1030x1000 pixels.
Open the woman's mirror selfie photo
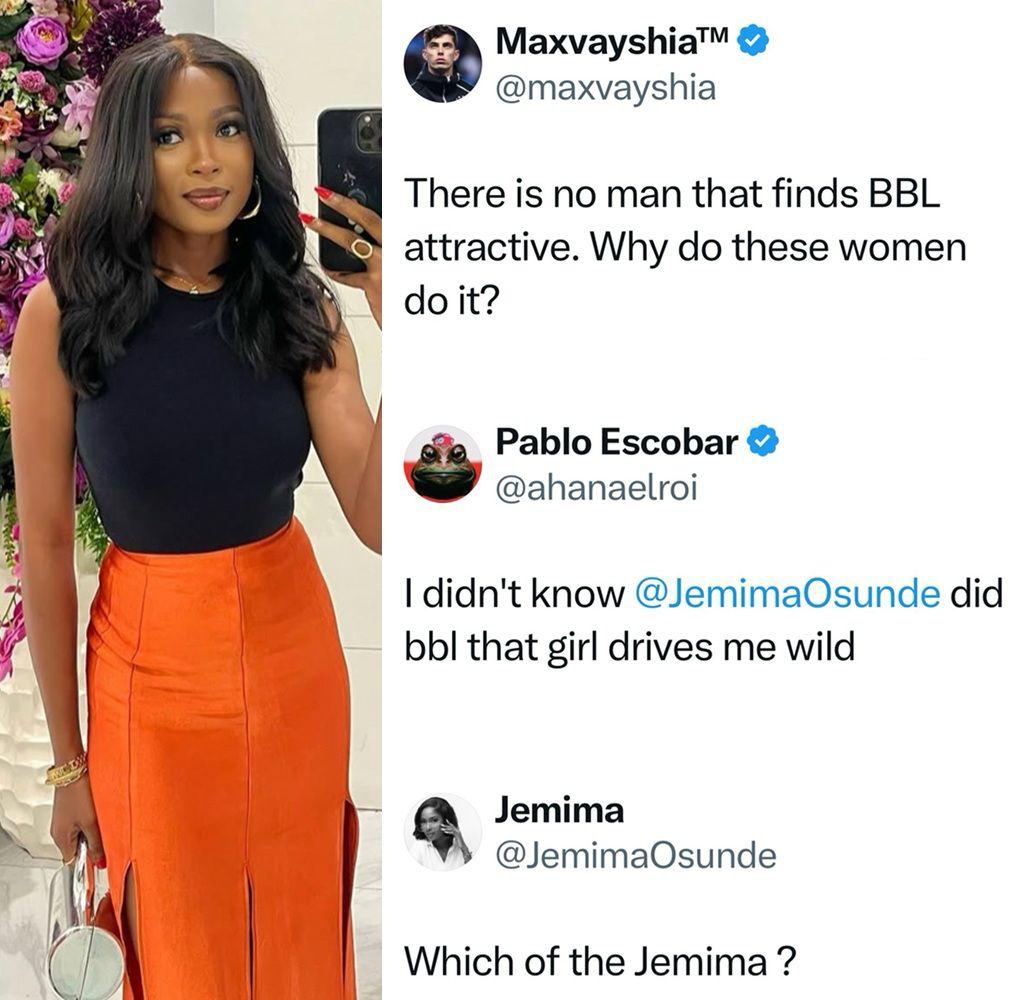pyautogui.click(x=190, y=500)
